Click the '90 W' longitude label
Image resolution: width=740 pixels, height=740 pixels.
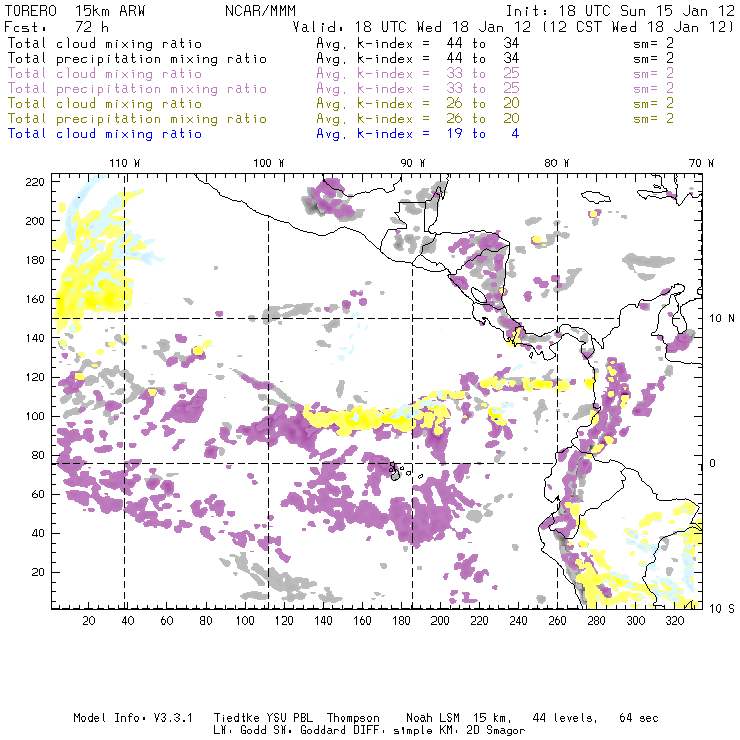[x=413, y=163]
